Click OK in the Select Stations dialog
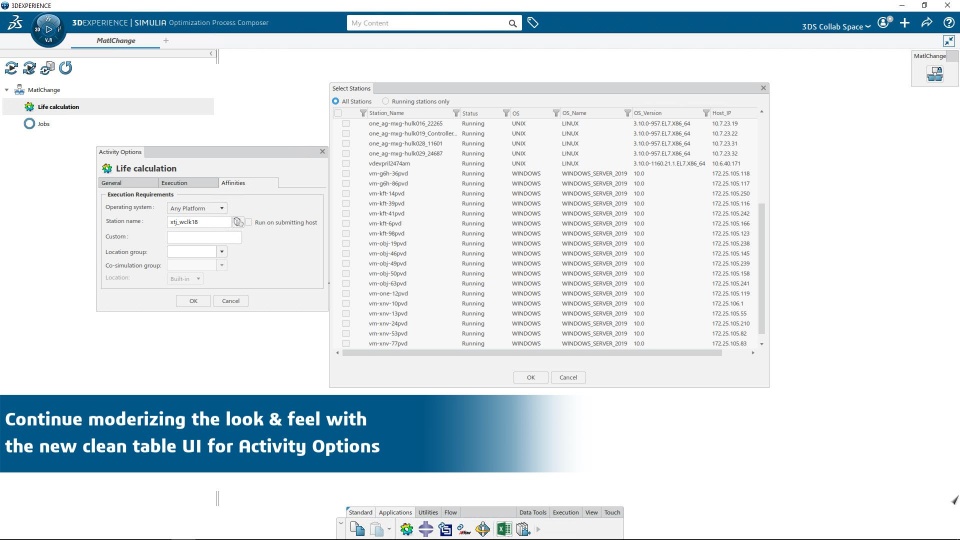Screen dimensions: 960x540 tap(531, 377)
